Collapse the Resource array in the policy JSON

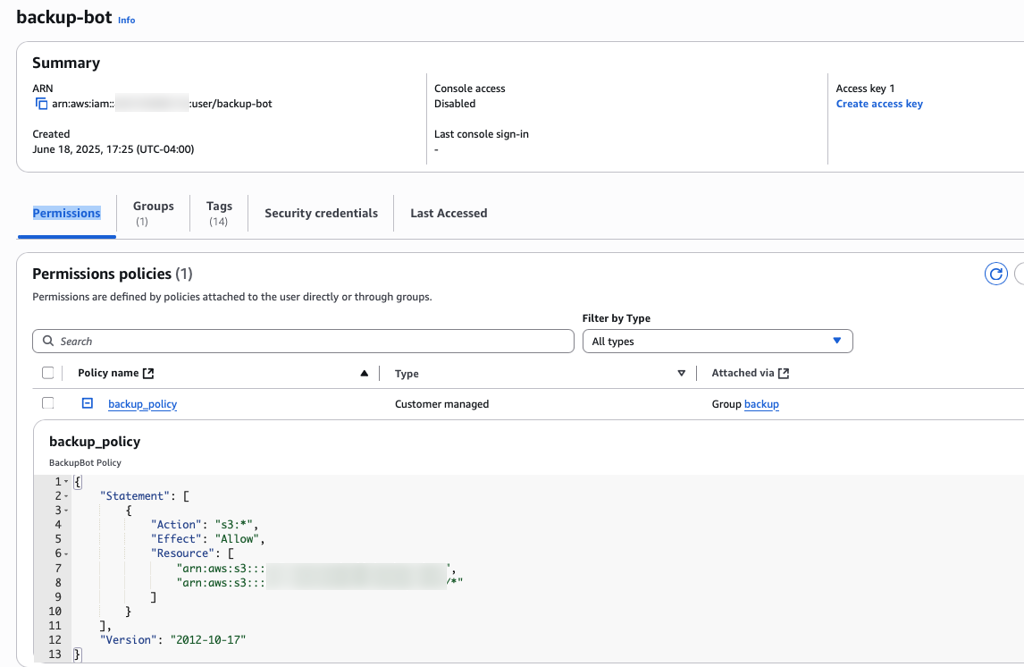click(65, 552)
